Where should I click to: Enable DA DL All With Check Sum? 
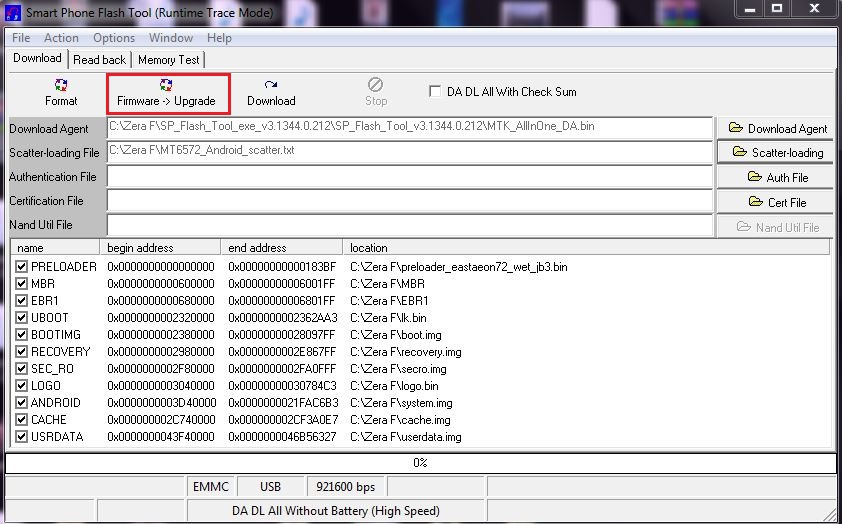click(435, 91)
